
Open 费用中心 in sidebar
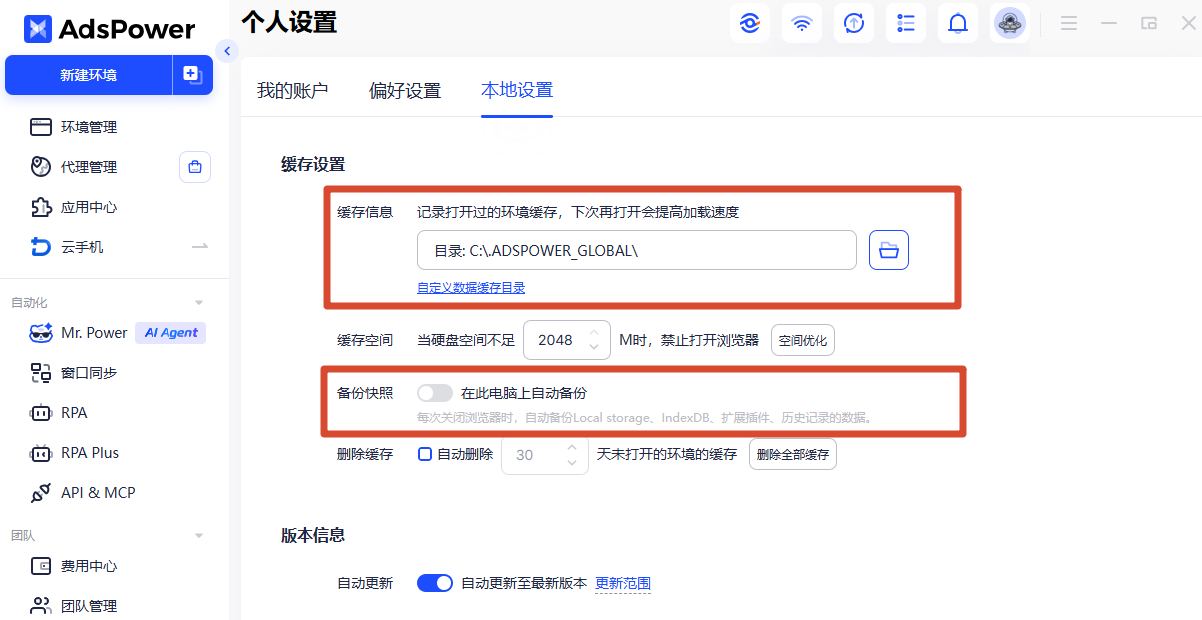coord(89,566)
